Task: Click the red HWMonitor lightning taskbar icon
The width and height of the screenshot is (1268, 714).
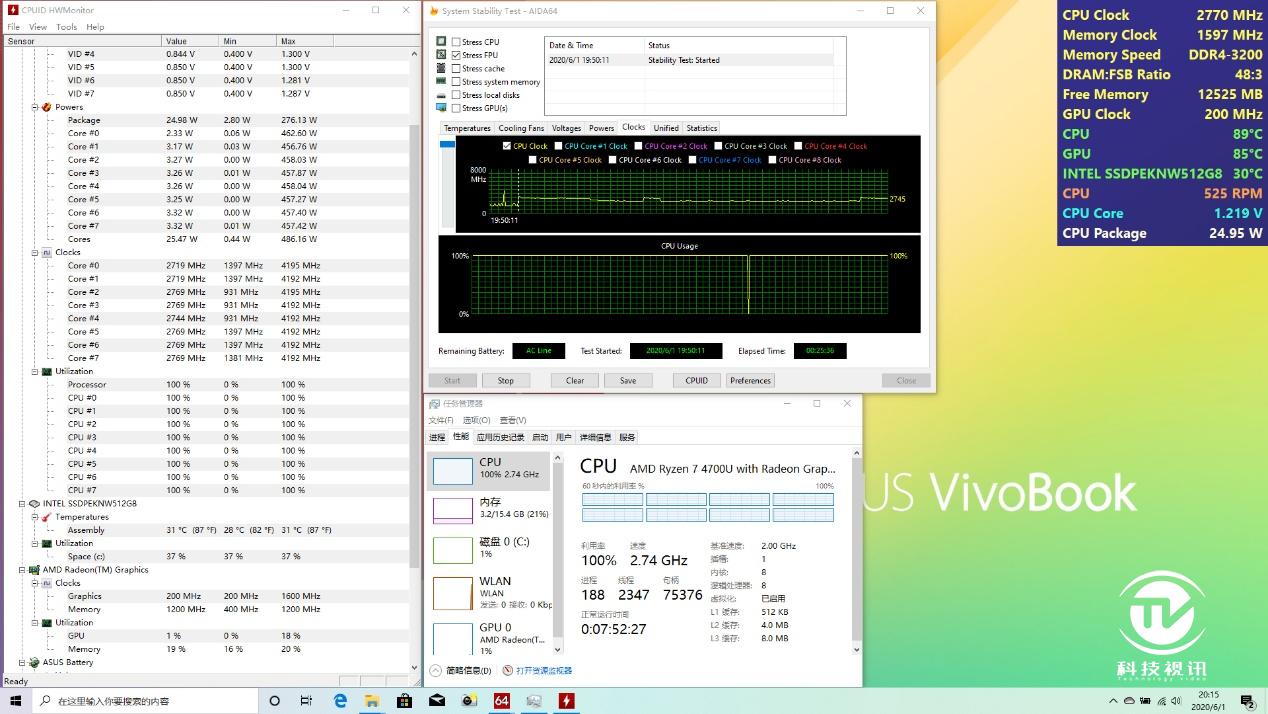Action: [567, 701]
